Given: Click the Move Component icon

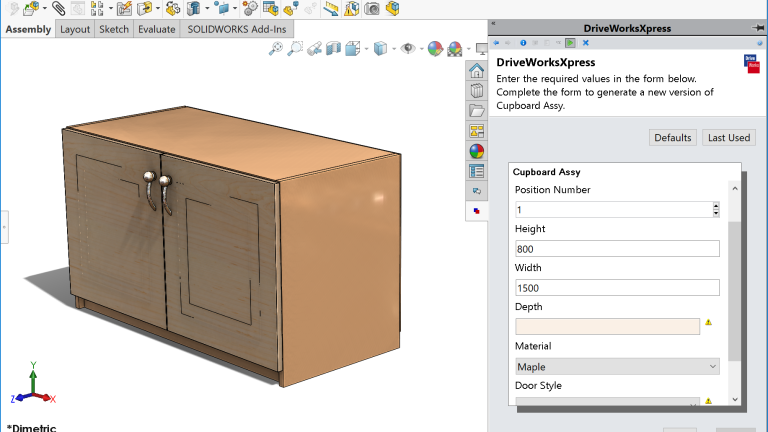Looking at the screenshot, I should click(144, 8).
